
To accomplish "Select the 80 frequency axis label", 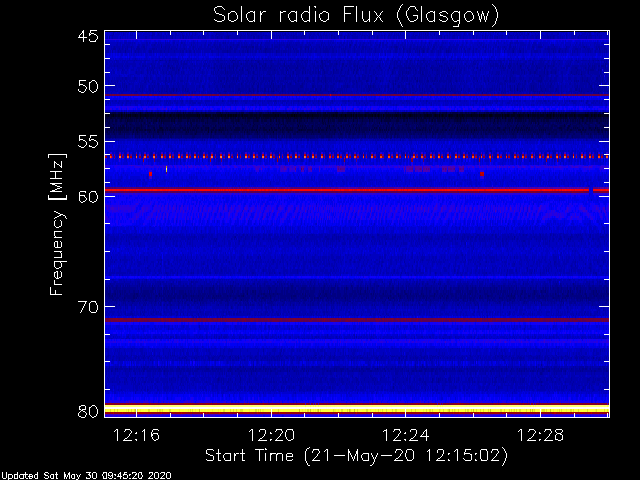I will click(x=88, y=411).
